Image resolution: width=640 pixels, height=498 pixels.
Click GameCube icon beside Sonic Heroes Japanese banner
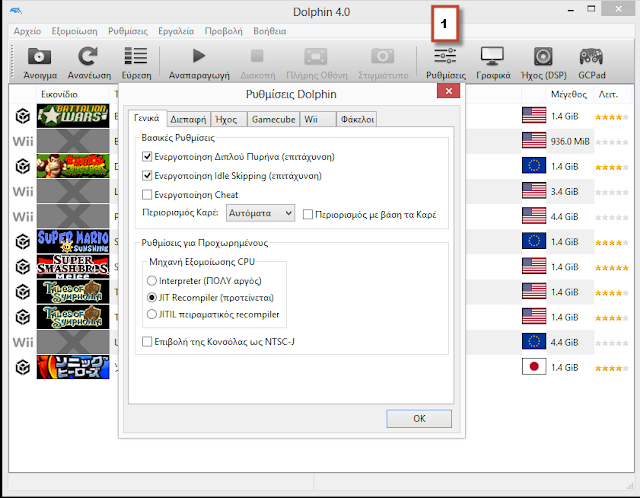pyautogui.click(x=23, y=368)
